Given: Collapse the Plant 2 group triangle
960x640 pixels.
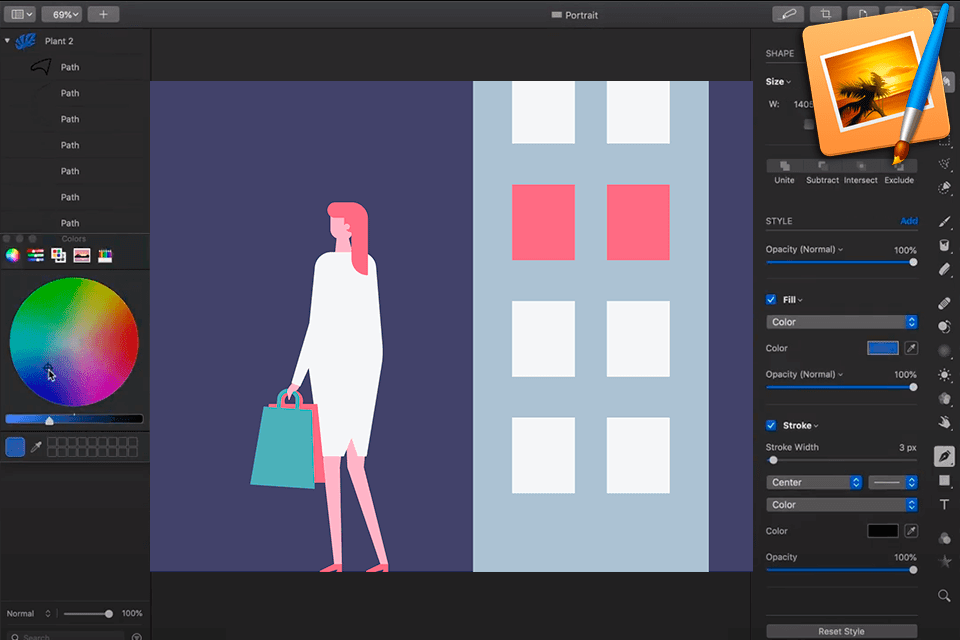Looking at the screenshot, I should tap(7, 40).
